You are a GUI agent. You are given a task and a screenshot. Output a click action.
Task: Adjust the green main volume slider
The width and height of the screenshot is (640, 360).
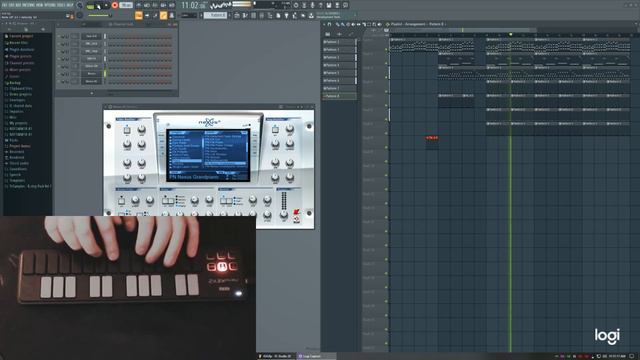tap(99, 16)
